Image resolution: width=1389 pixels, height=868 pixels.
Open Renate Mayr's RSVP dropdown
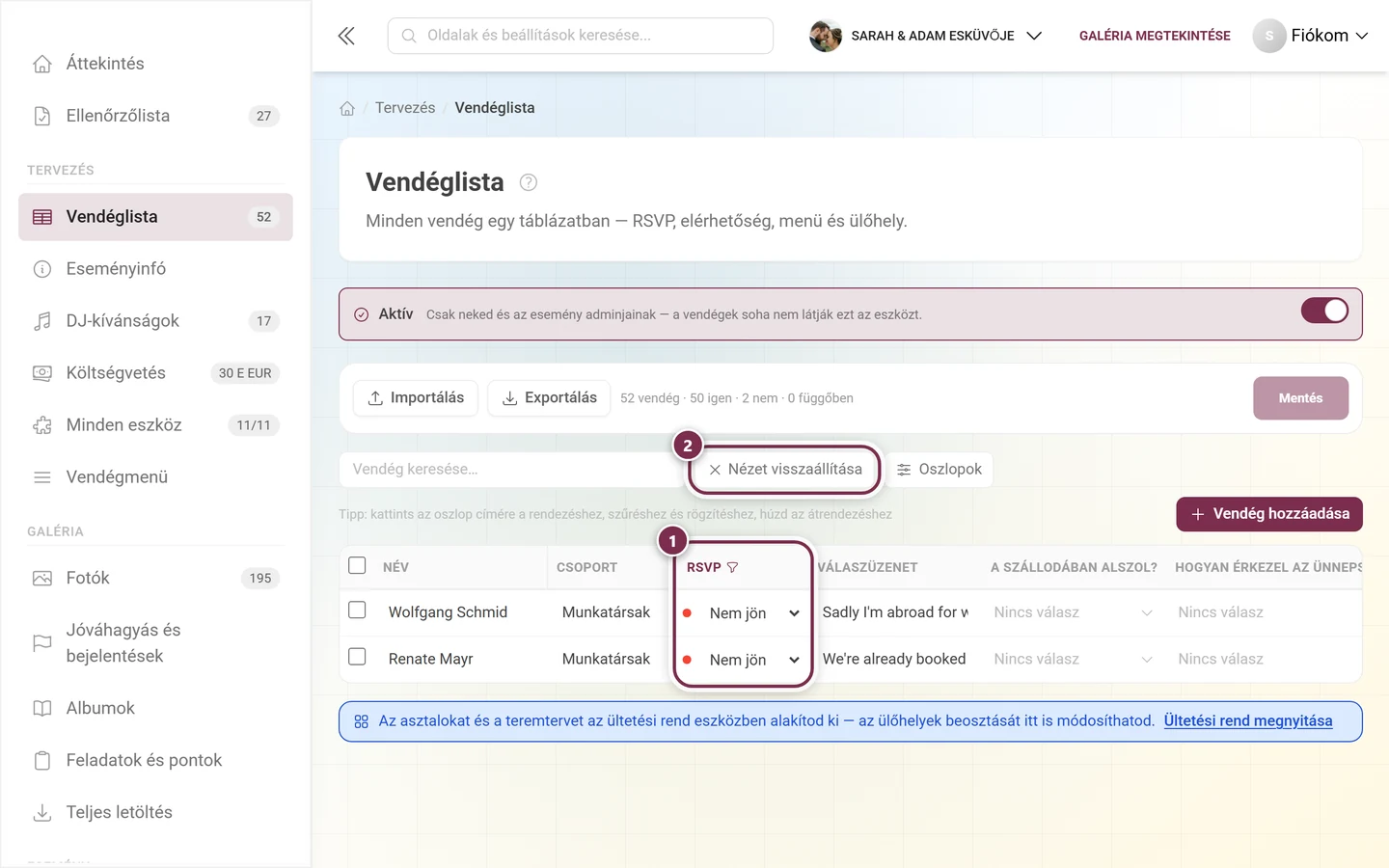(x=742, y=660)
